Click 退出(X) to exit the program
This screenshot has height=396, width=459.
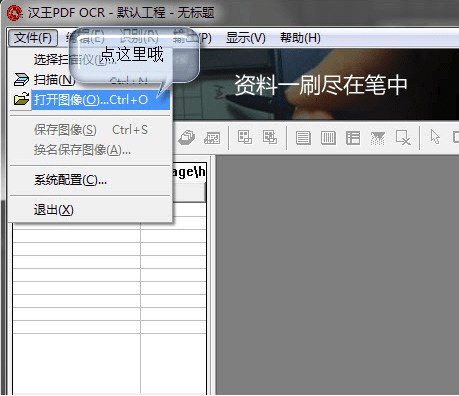click(x=91, y=210)
